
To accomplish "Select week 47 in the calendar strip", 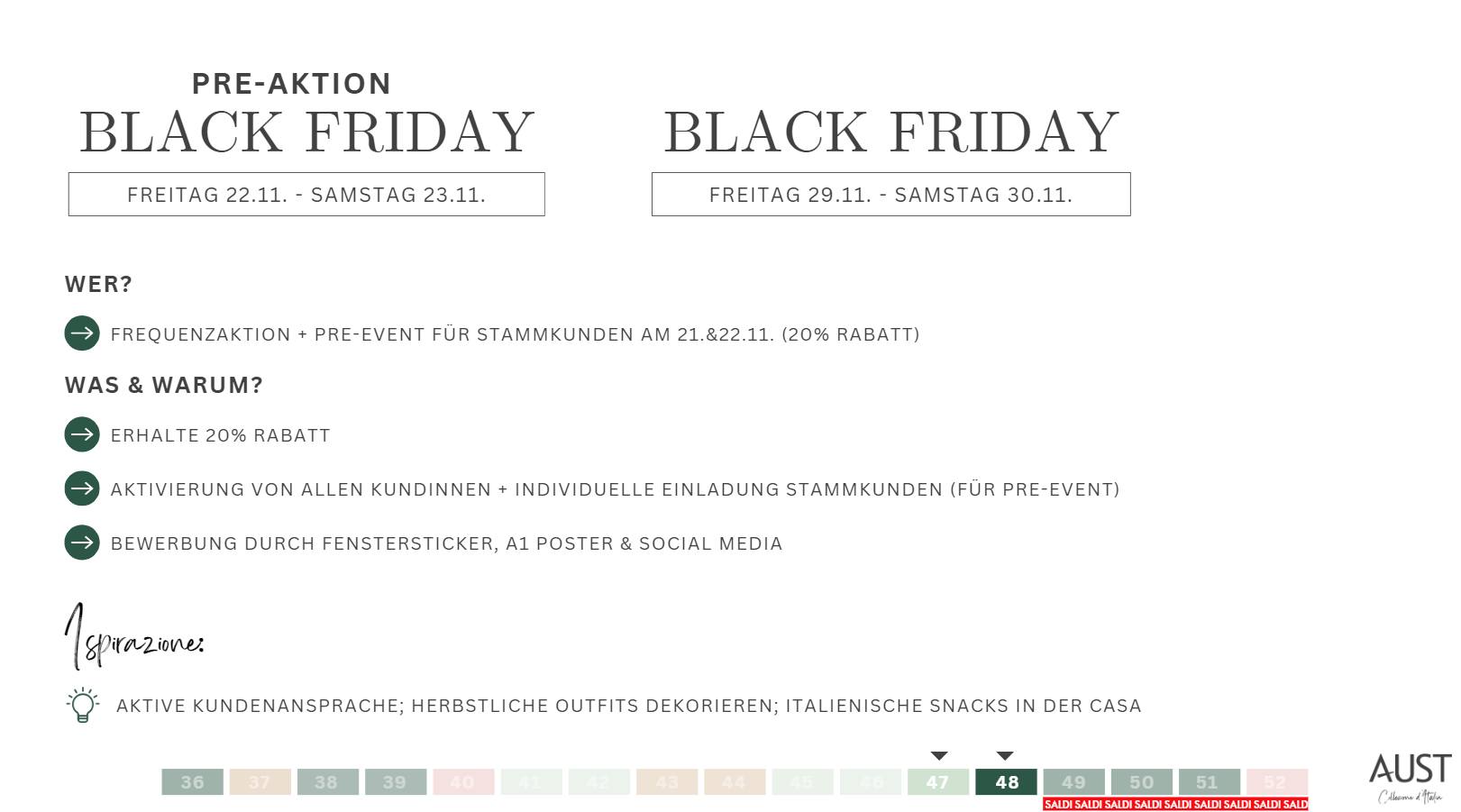I will (938, 782).
